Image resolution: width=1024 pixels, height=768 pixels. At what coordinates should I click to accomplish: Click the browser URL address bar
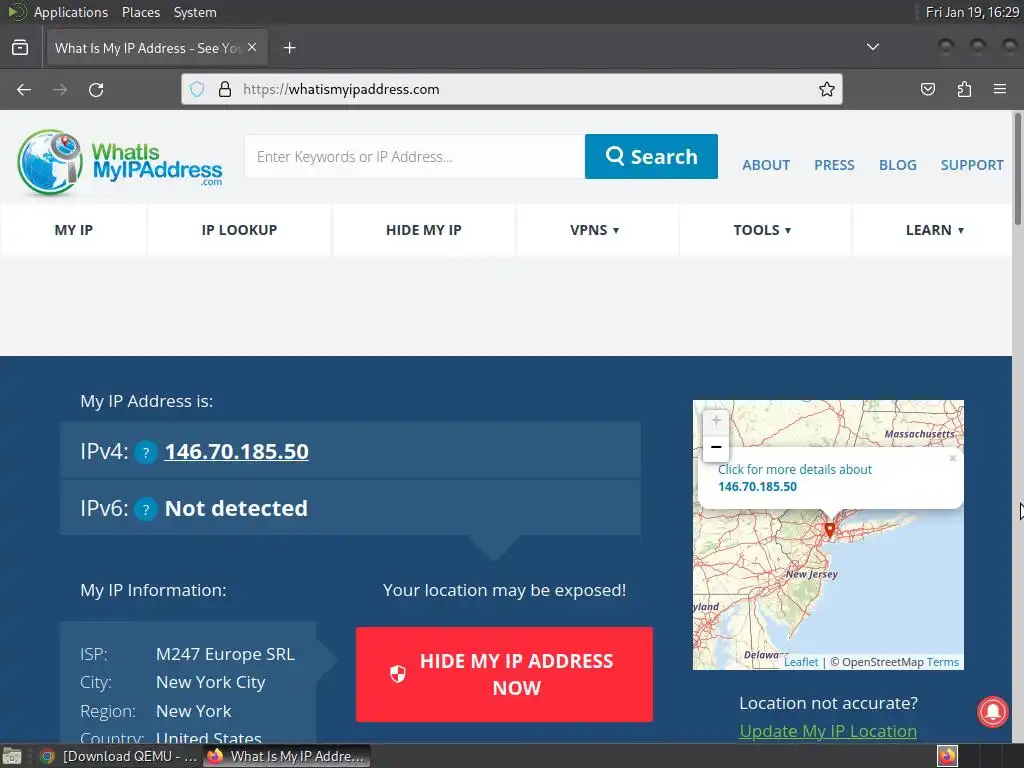tap(511, 89)
